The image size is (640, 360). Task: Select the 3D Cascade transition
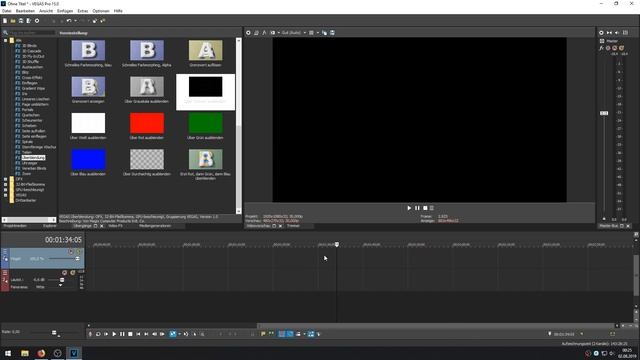click(x=31, y=51)
